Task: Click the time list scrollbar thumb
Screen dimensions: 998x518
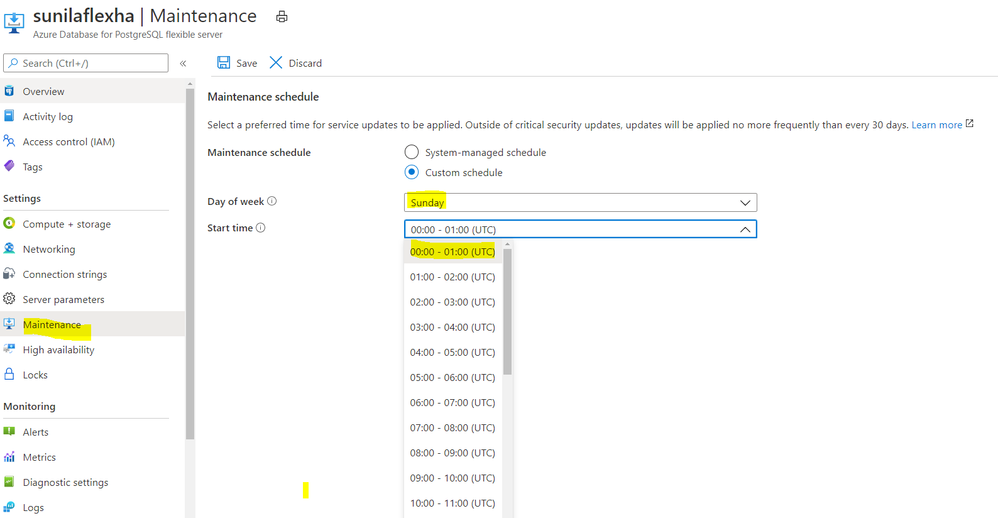Action: pyautogui.click(x=507, y=311)
